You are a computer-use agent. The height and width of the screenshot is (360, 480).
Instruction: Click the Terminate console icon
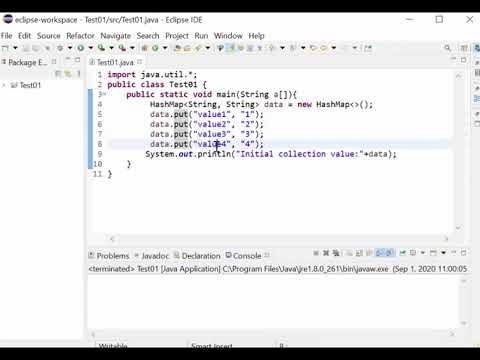click(316, 253)
